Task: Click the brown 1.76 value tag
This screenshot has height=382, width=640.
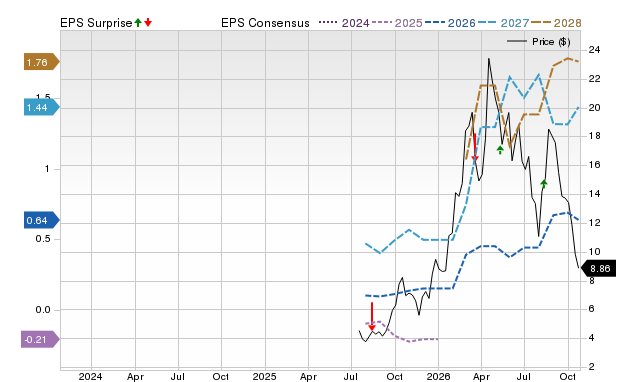Action: pyautogui.click(x=41, y=62)
